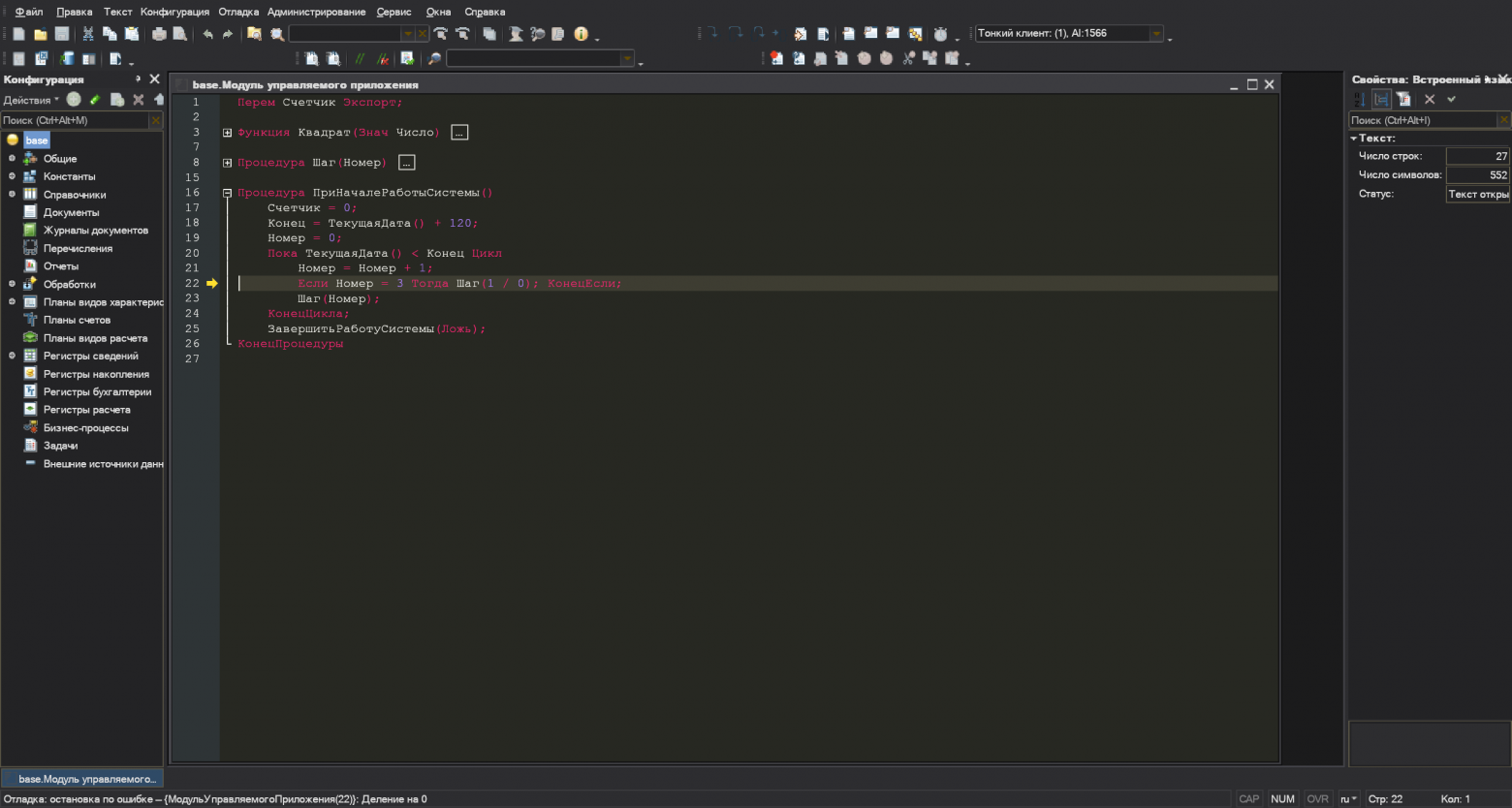Select the Бизнес-процессы tree item

pyautogui.click(x=85, y=427)
